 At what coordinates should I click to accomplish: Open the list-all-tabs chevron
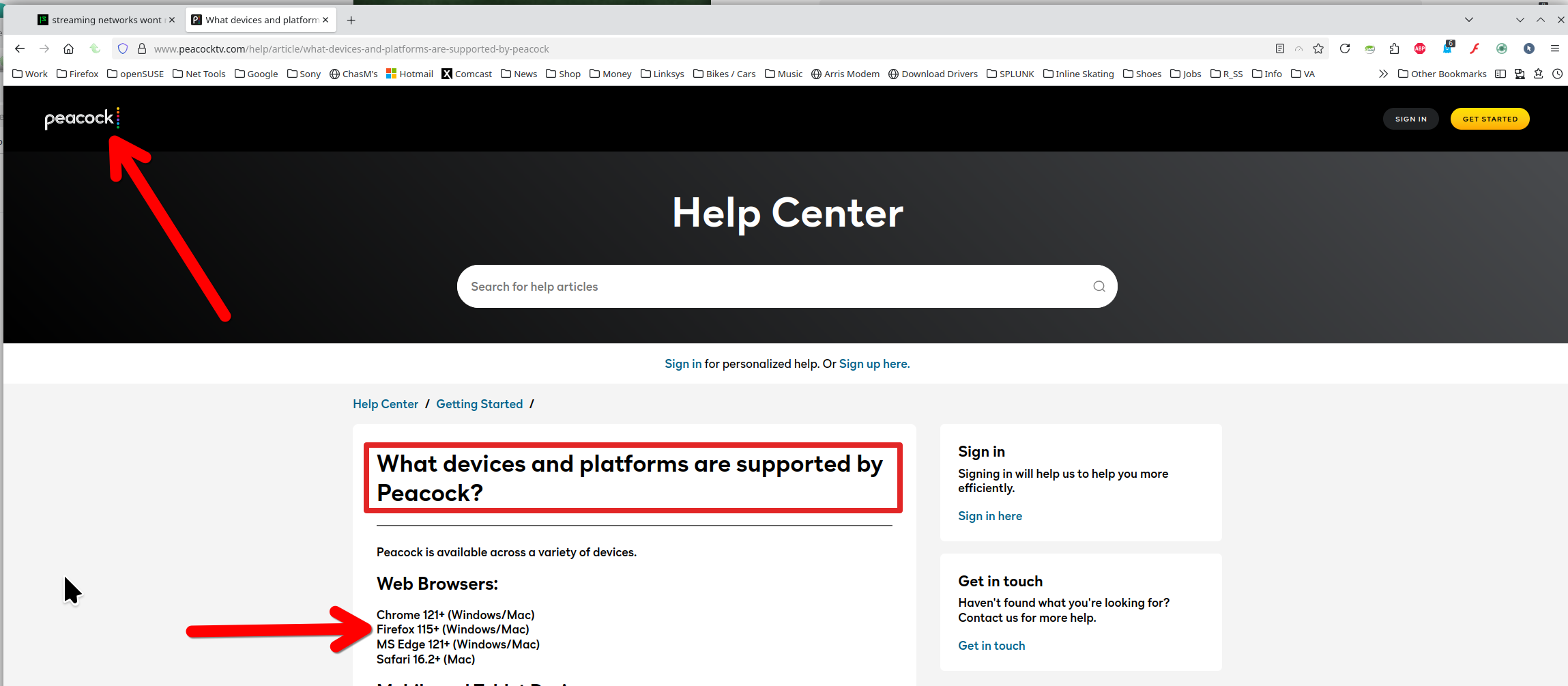pos(1469,20)
